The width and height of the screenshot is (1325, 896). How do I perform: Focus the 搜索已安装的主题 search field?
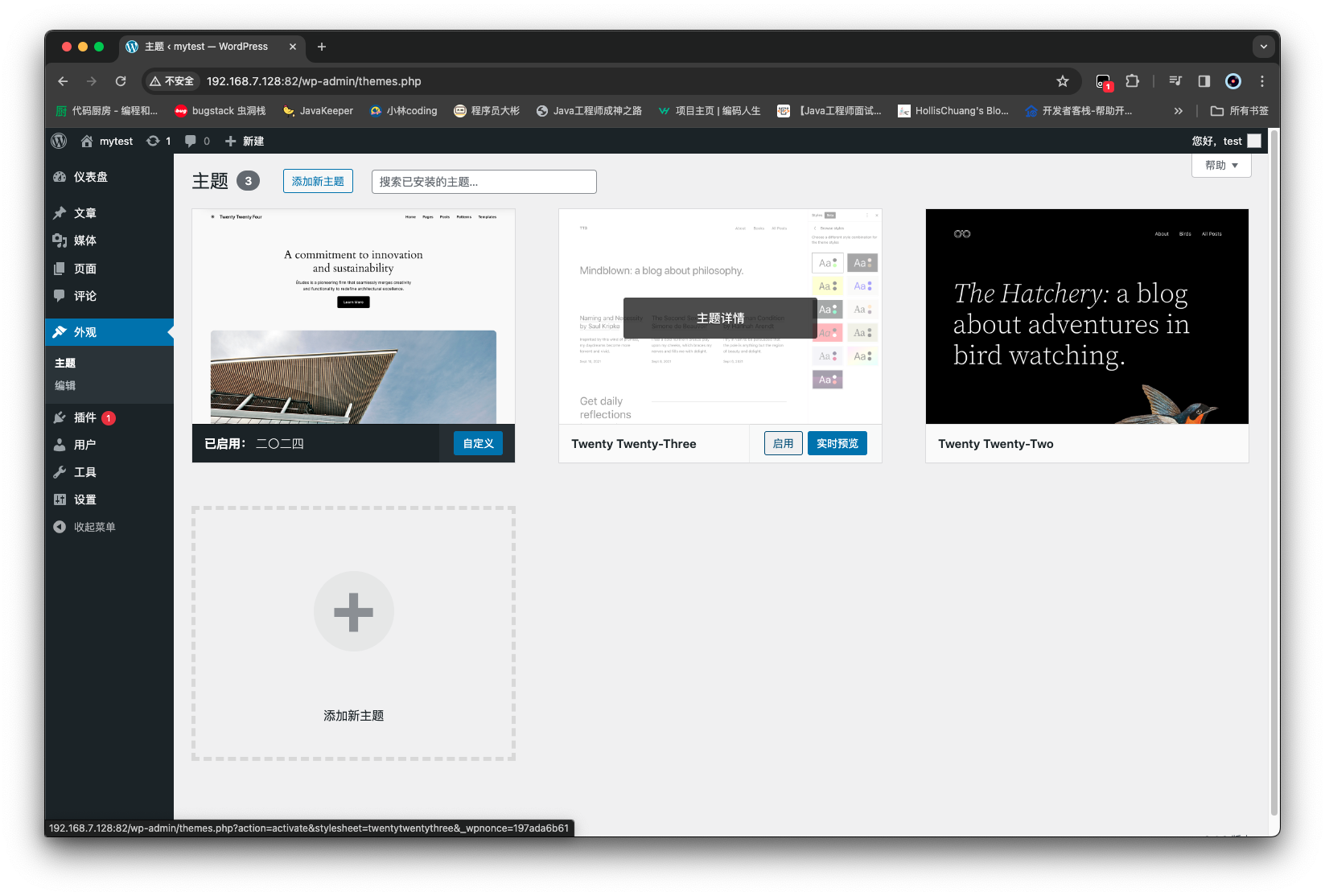click(x=484, y=182)
